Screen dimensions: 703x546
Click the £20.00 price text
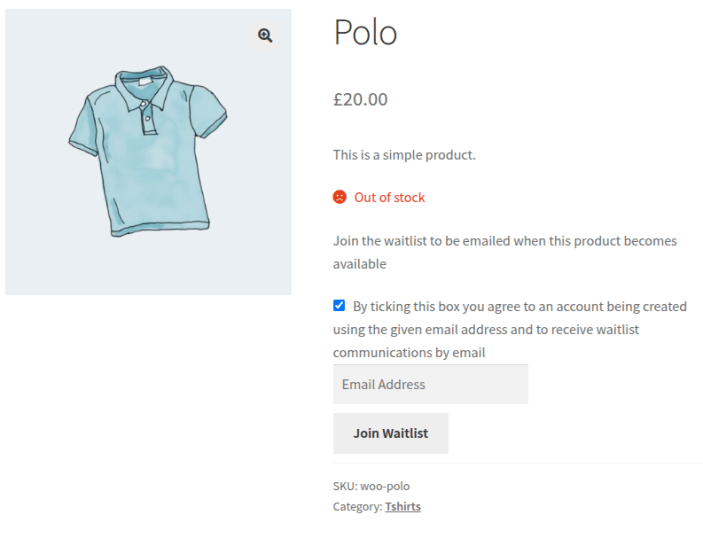pyautogui.click(x=360, y=100)
